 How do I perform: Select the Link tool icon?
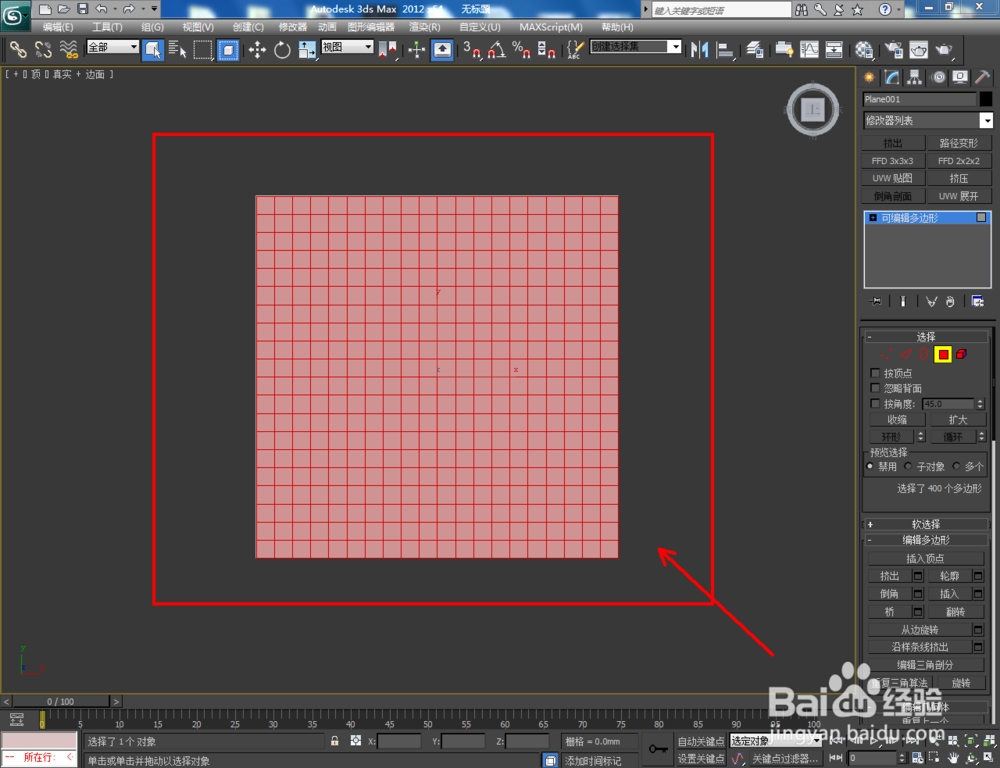[x=17, y=49]
